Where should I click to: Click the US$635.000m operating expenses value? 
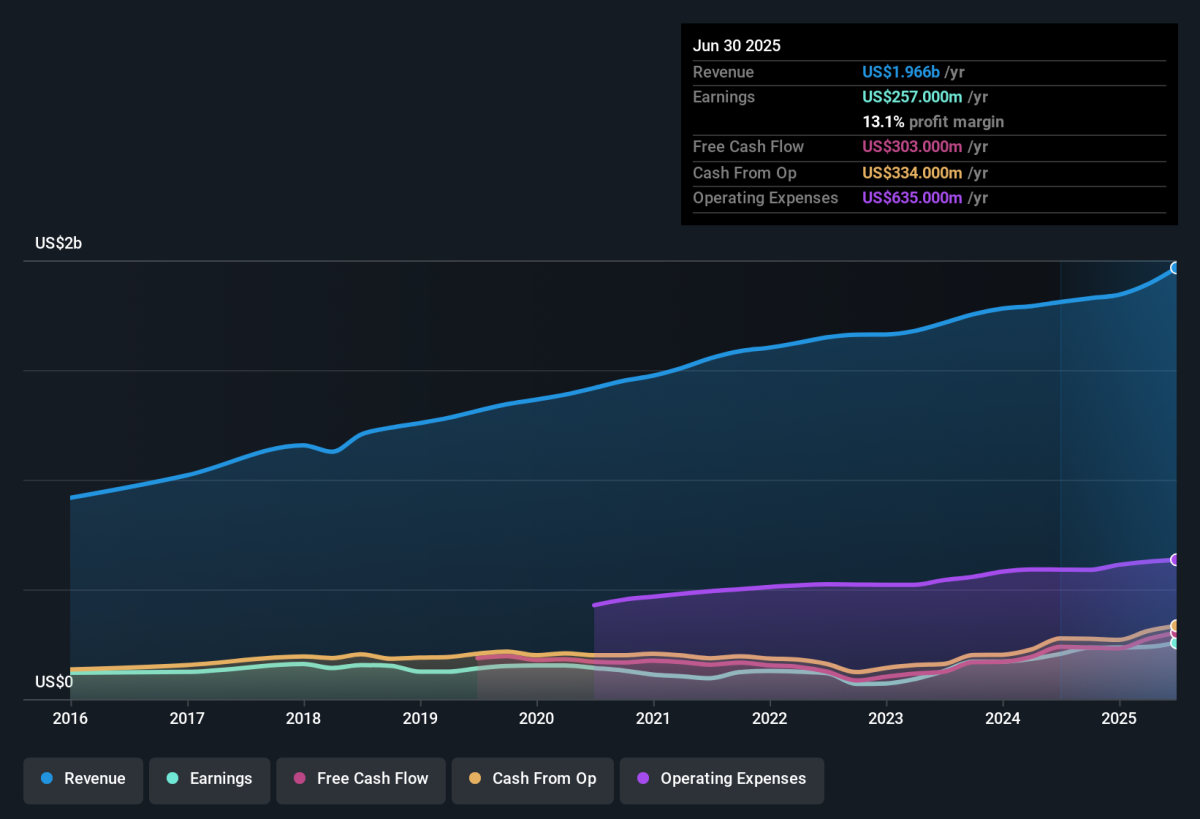(912, 198)
